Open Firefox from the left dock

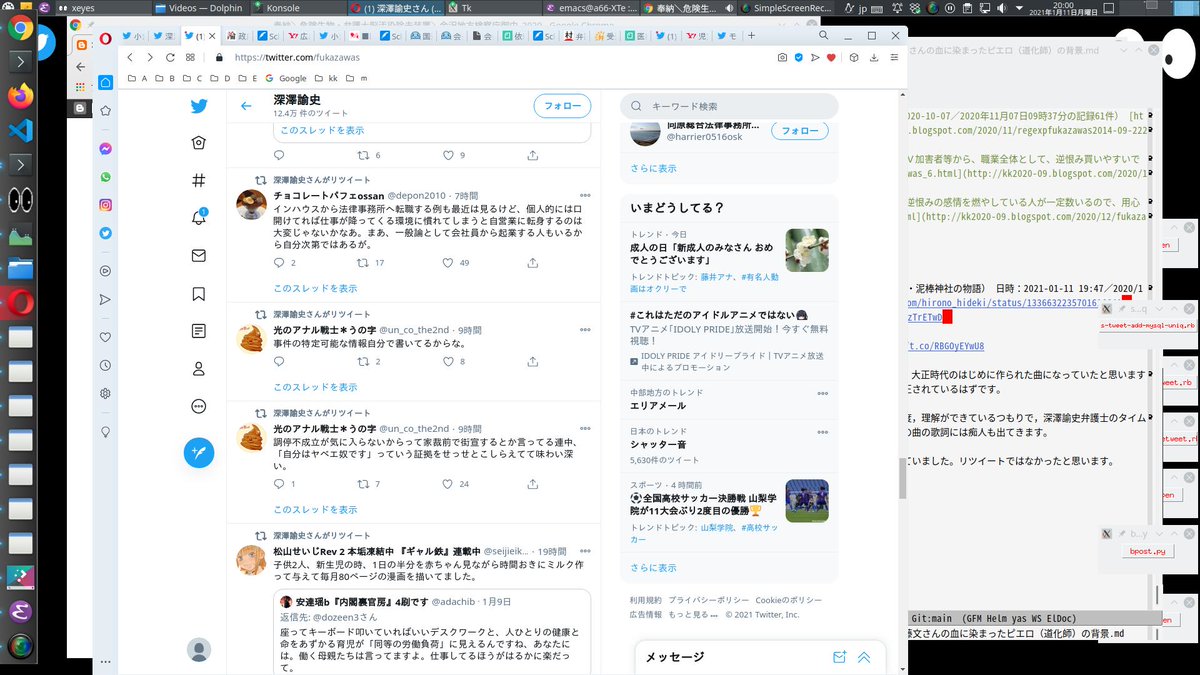pyautogui.click(x=20, y=95)
